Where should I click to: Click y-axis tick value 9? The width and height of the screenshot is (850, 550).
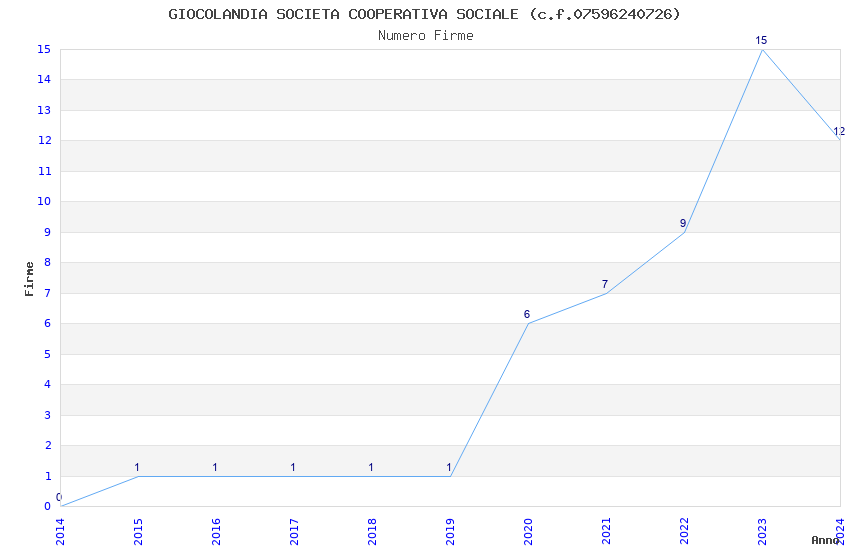[48, 232]
